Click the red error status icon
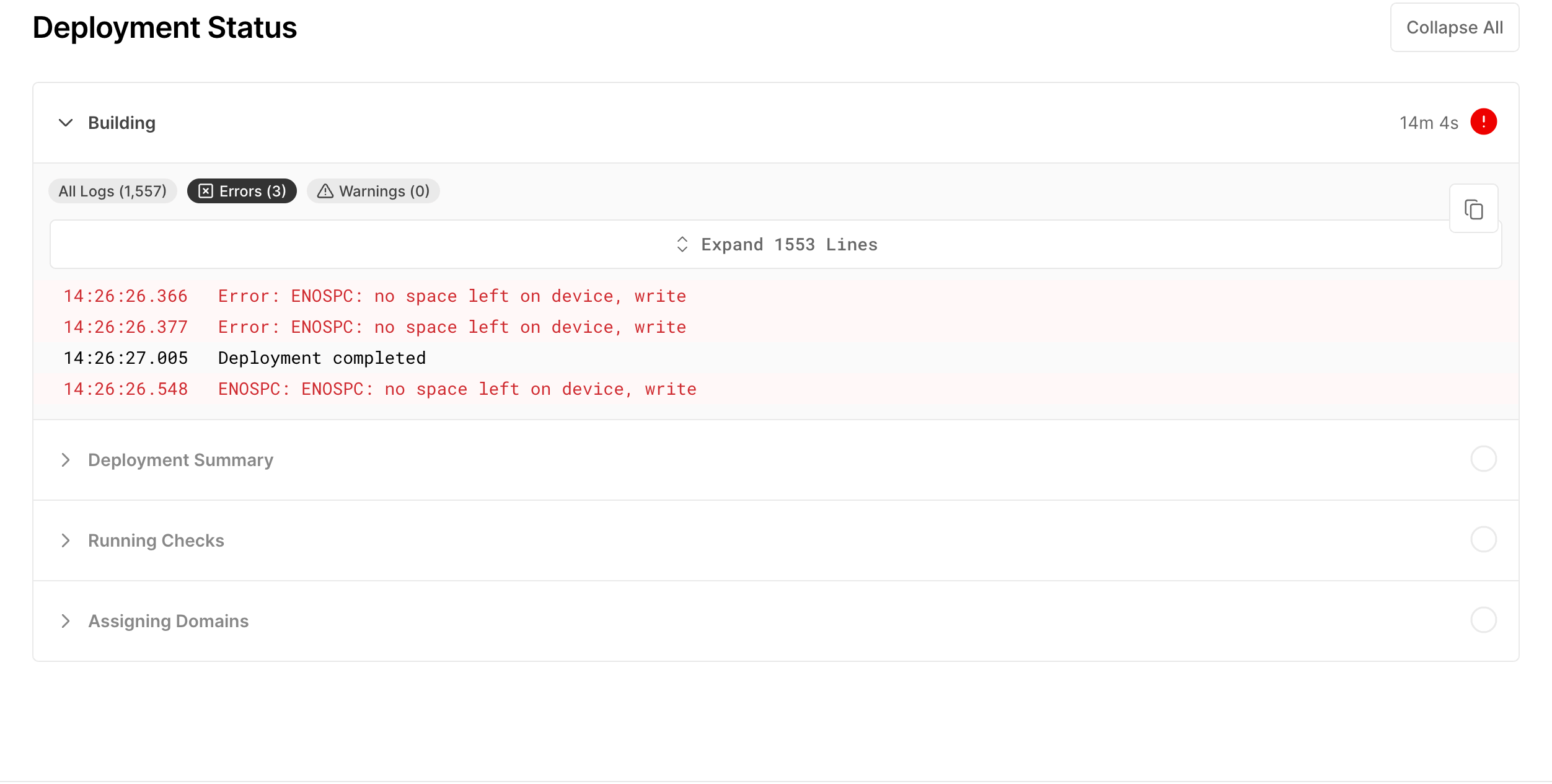The image size is (1552, 784). (1483, 122)
